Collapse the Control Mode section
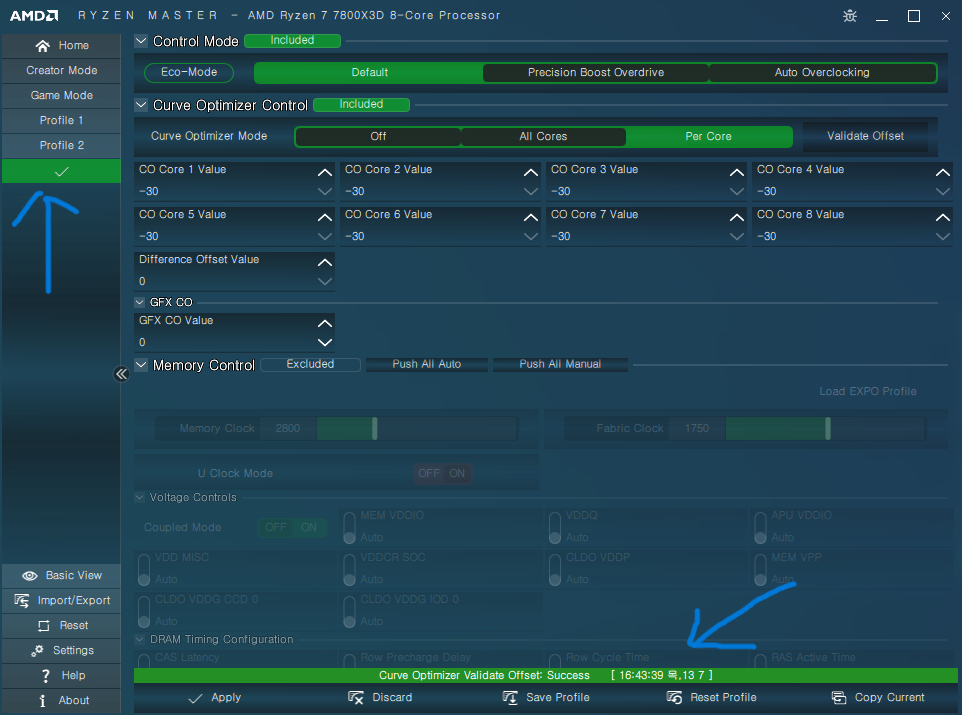 tap(141, 41)
